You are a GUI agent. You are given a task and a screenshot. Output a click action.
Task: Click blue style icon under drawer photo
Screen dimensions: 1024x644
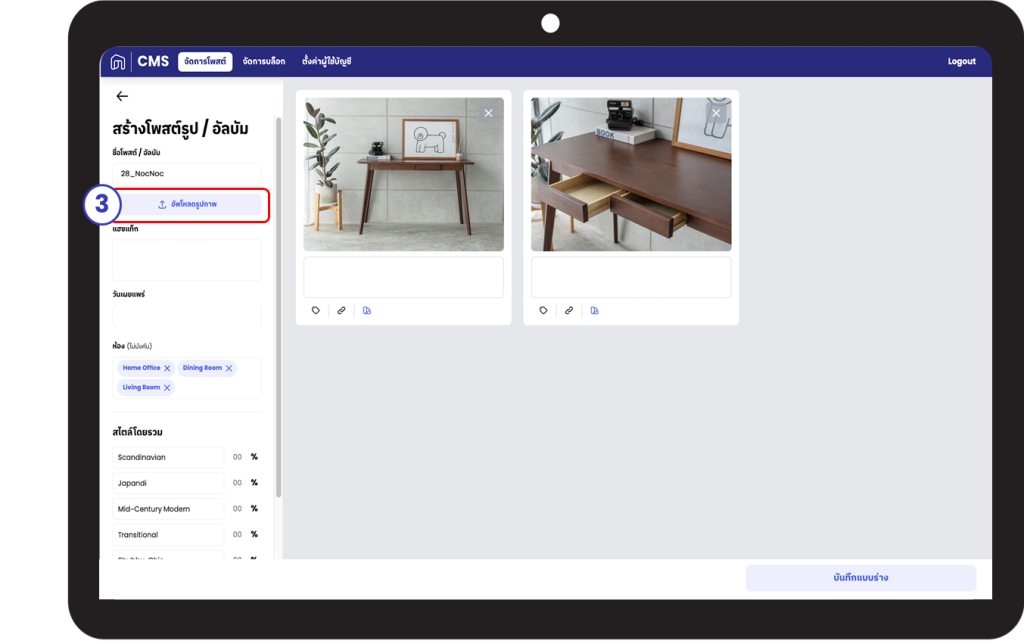click(x=595, y=311)
